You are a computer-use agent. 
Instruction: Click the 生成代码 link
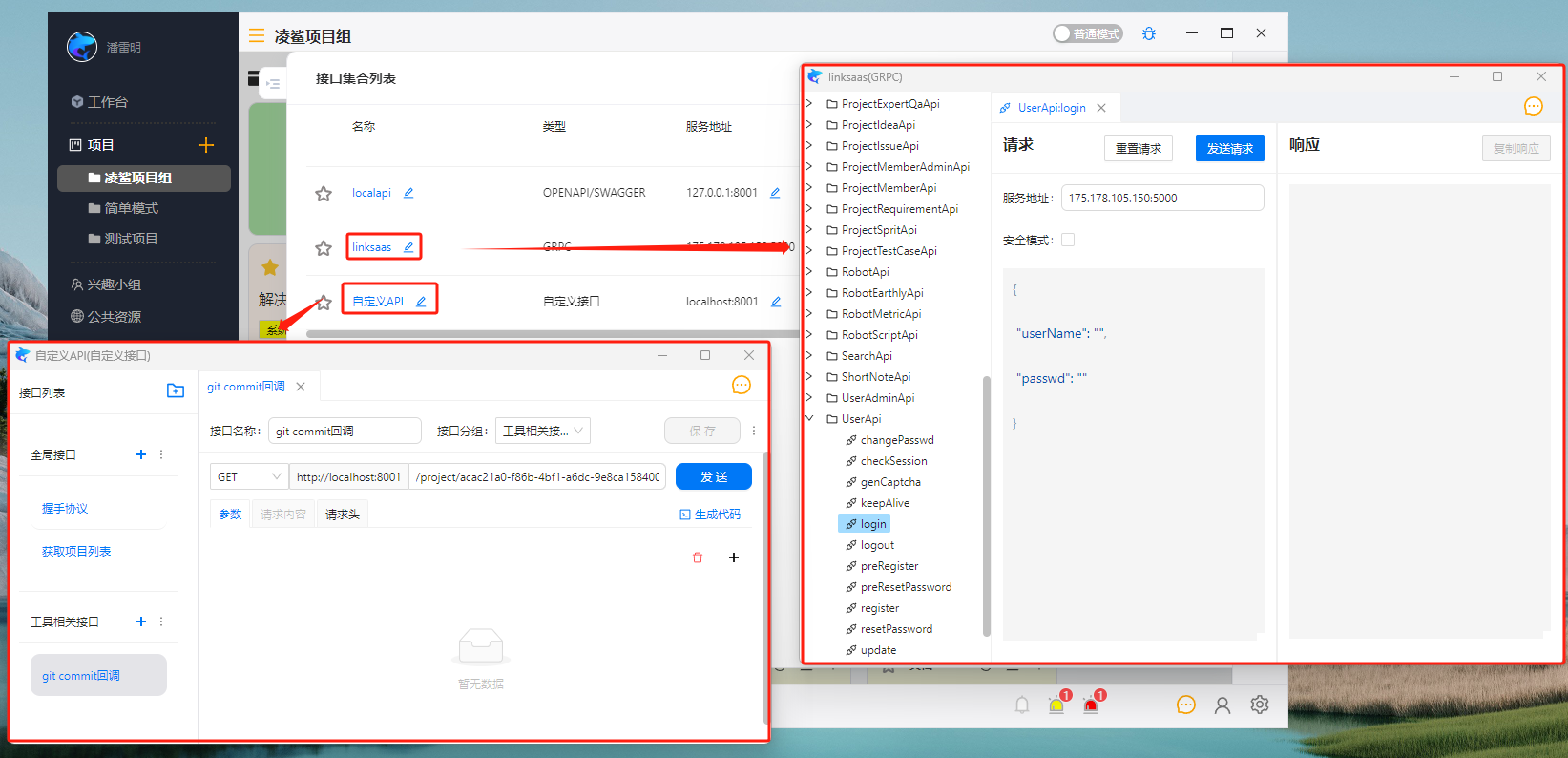point(710,515)
